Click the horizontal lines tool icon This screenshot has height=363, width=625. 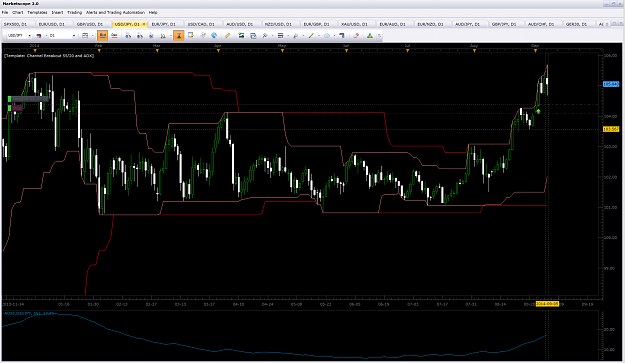click(x=280, y=36)
